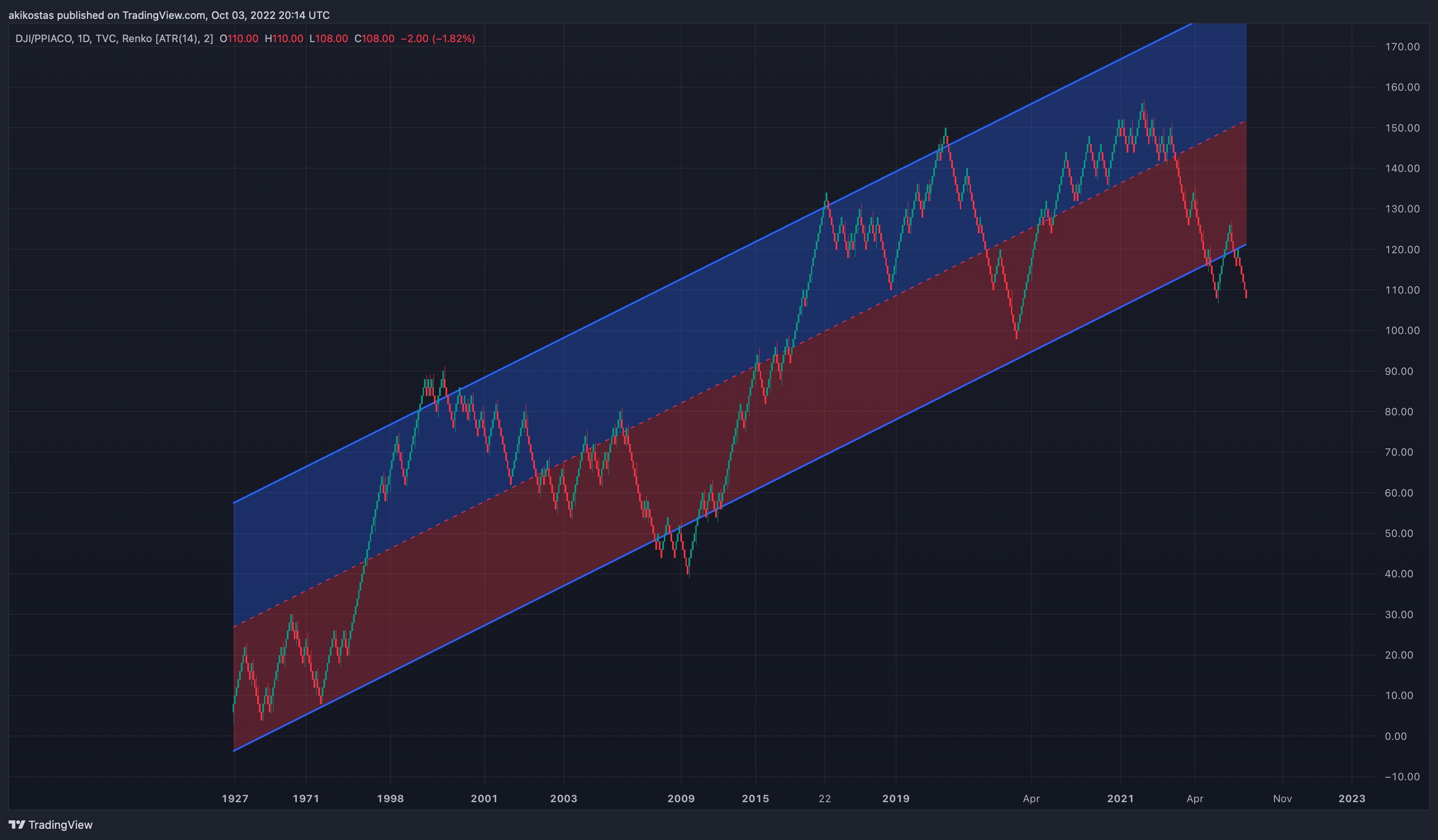
Task: Click the published header text by akikostas
Action: (169, 15)
